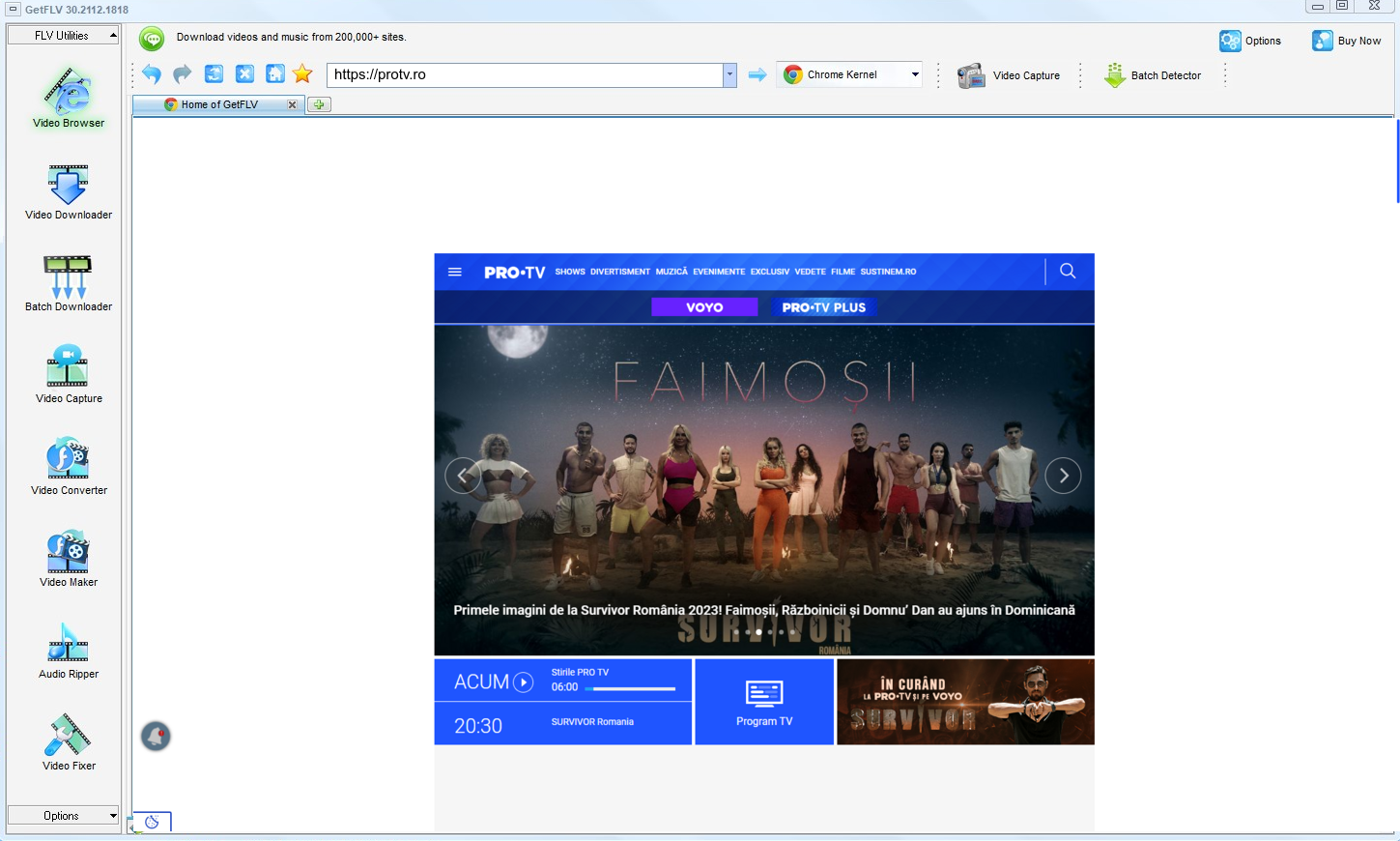Open the Survivor România 2023 headline

click(x=764, y=610)
